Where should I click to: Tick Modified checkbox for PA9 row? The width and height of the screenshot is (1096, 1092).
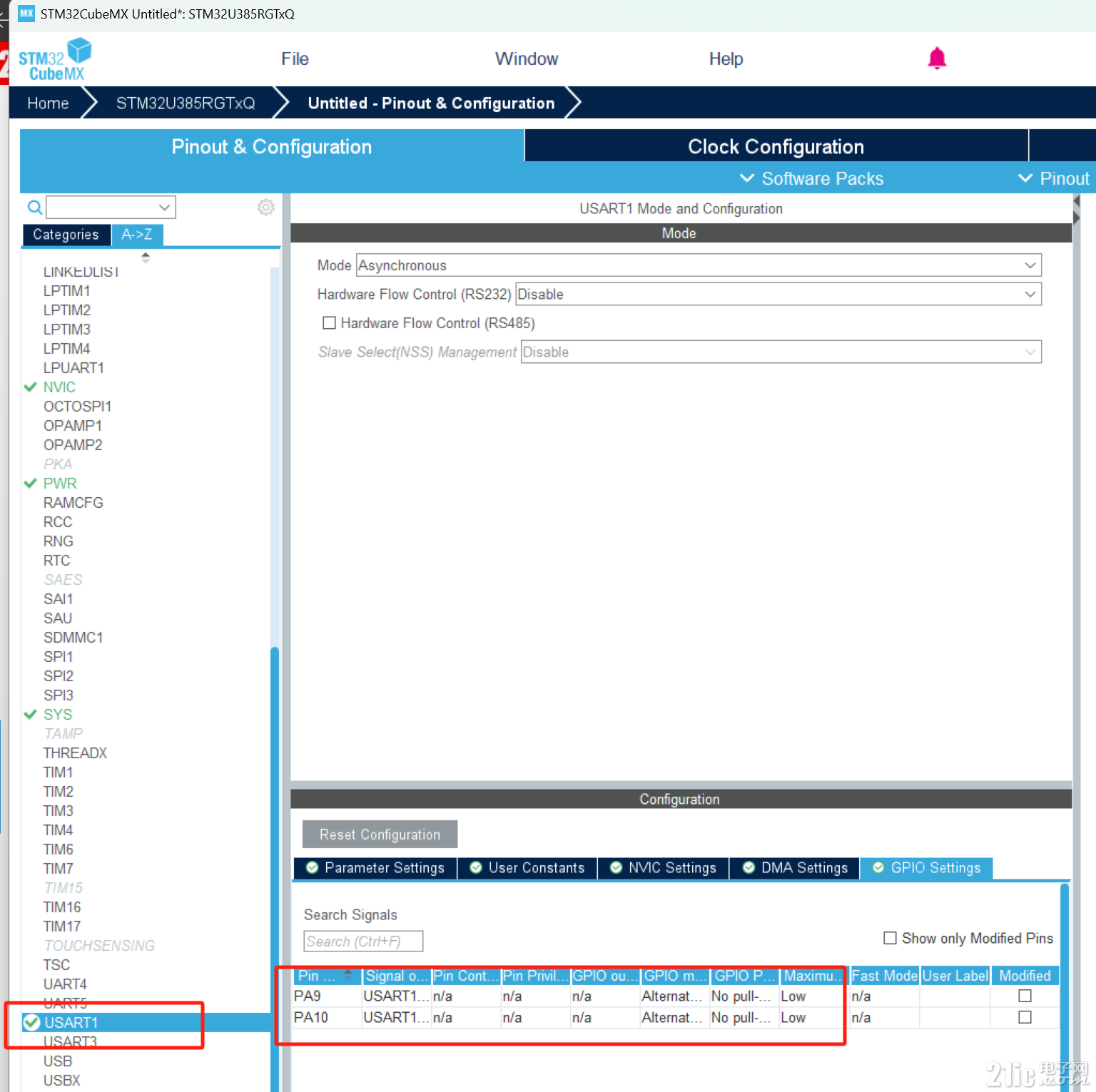pos(1025,996)
